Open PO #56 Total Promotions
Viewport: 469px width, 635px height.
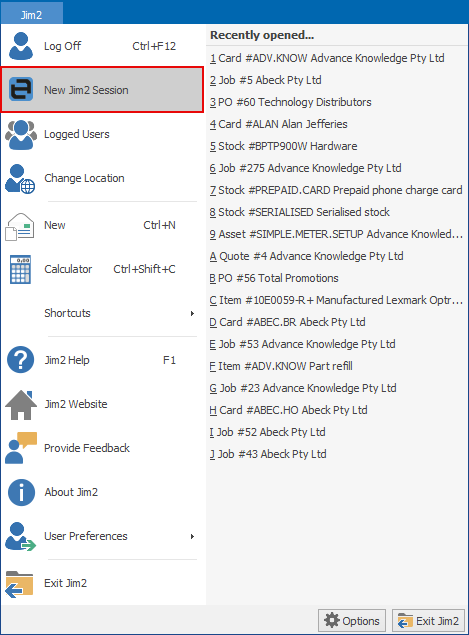point(274,278)
